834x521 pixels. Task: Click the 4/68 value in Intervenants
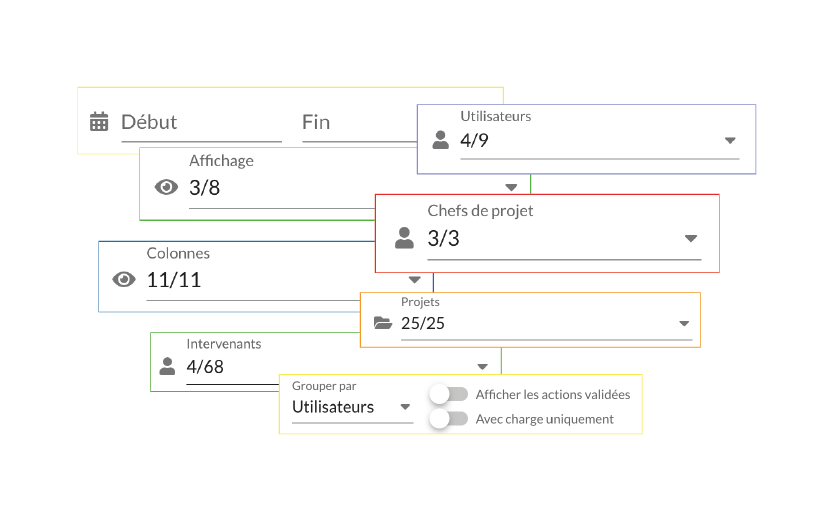pyautogui.click(x=205, y=367)
